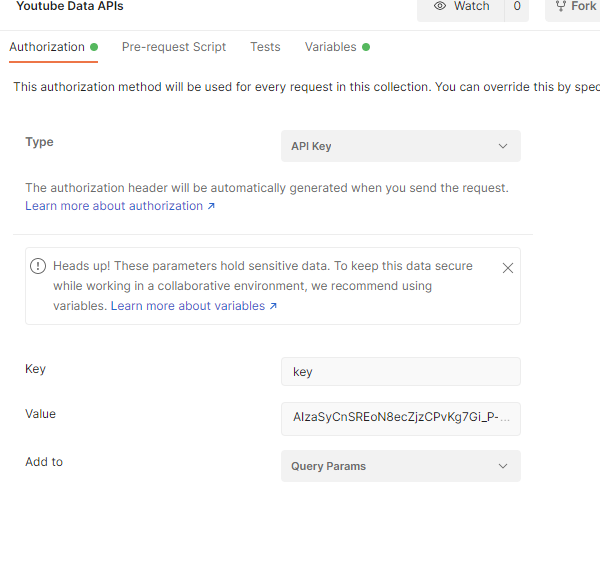Click the Watch button
This screenshot has width=600, height=564.
click(x=461, y=6)
